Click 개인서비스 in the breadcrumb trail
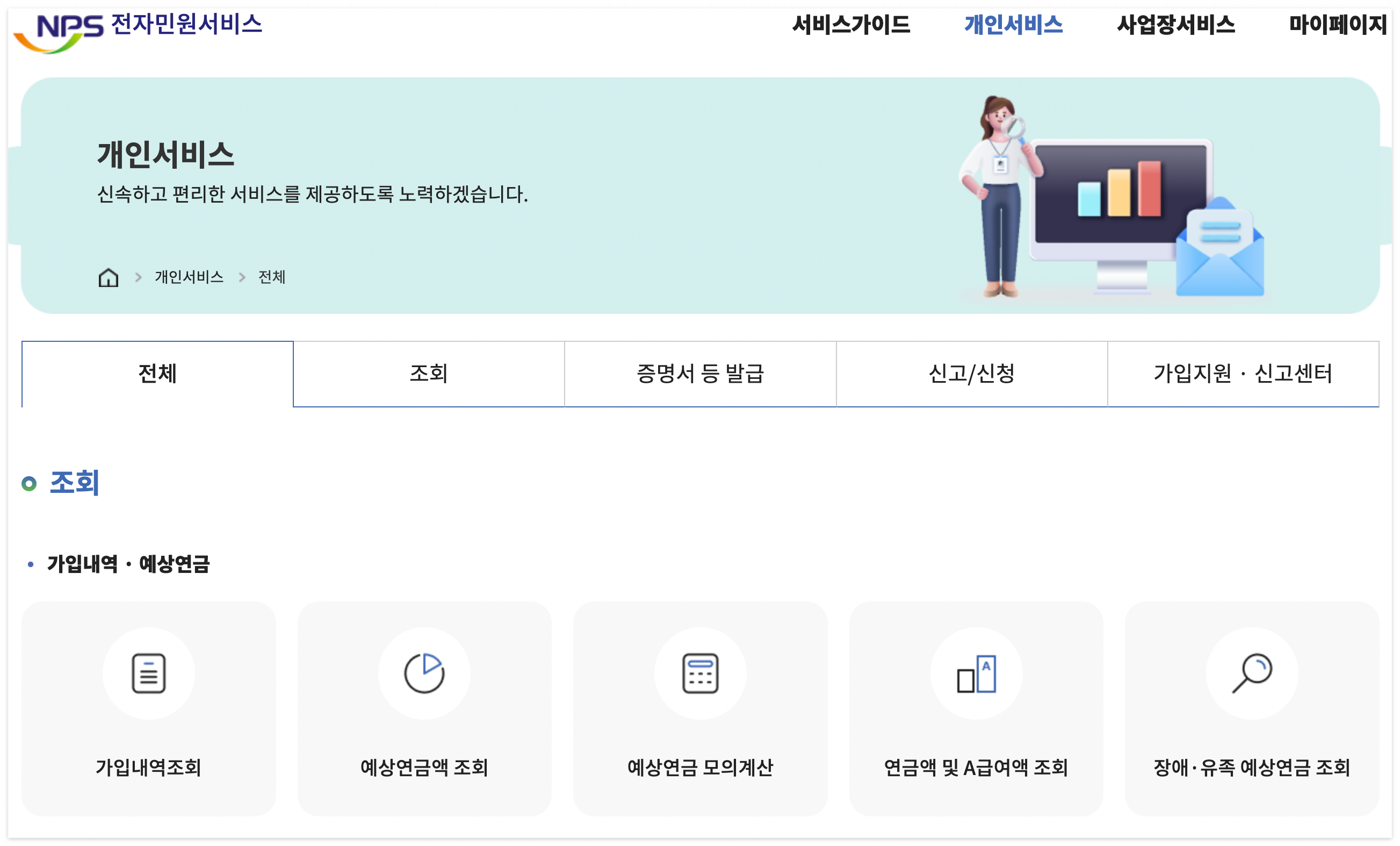The image size is (1400, 846). click(x=190, y=277)
